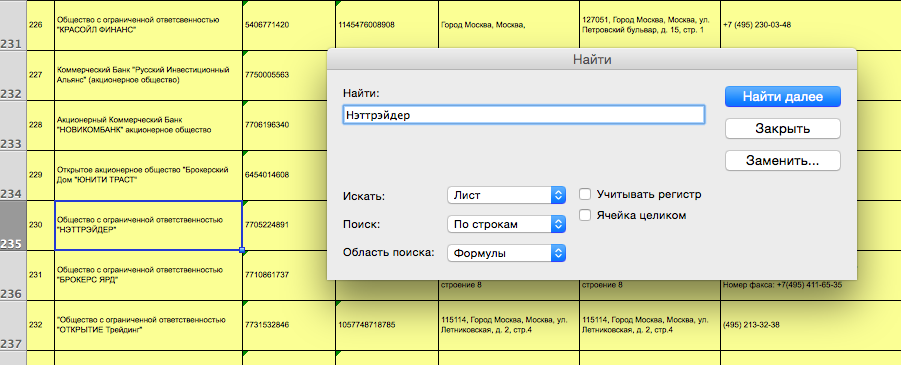Select cell with number 5406771420
Viewport: 901px width, 365px height.
coord(289,25)
